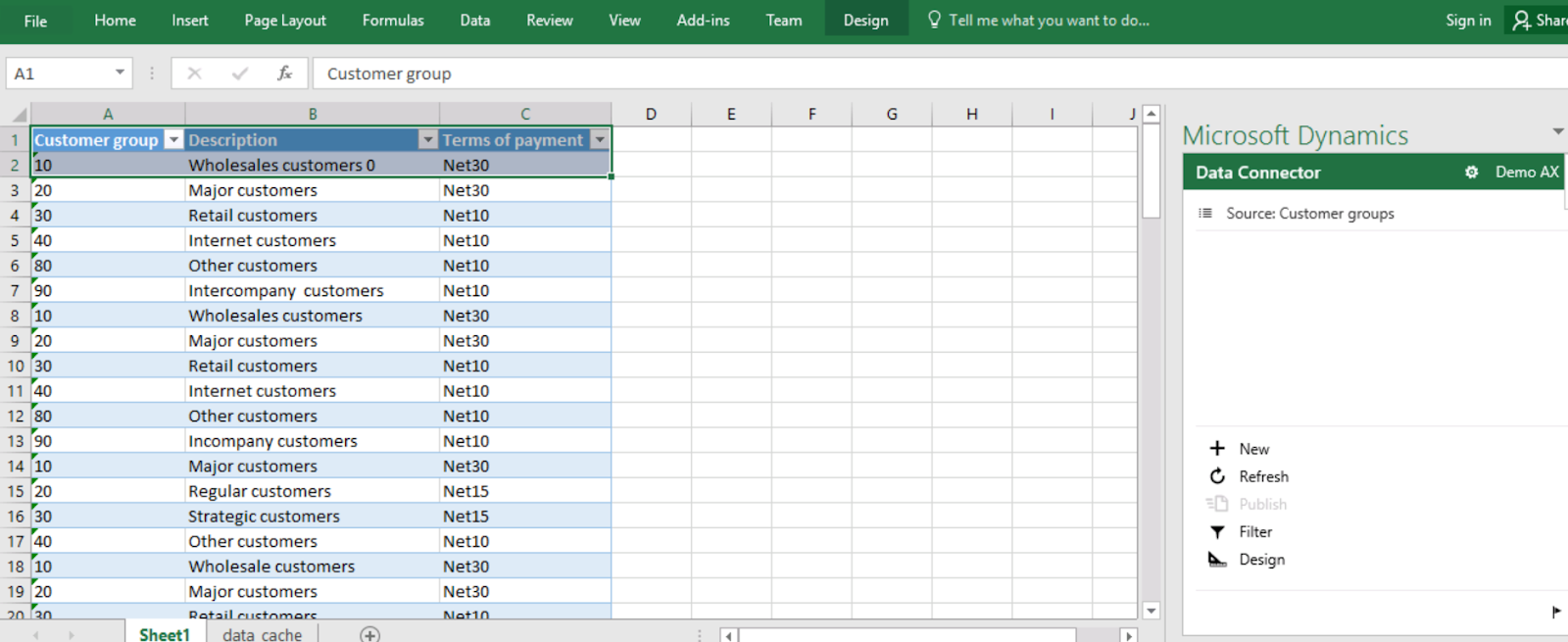Click the Publish page icon
This screenshot has height=642, width=1568.
(1217, 504)
